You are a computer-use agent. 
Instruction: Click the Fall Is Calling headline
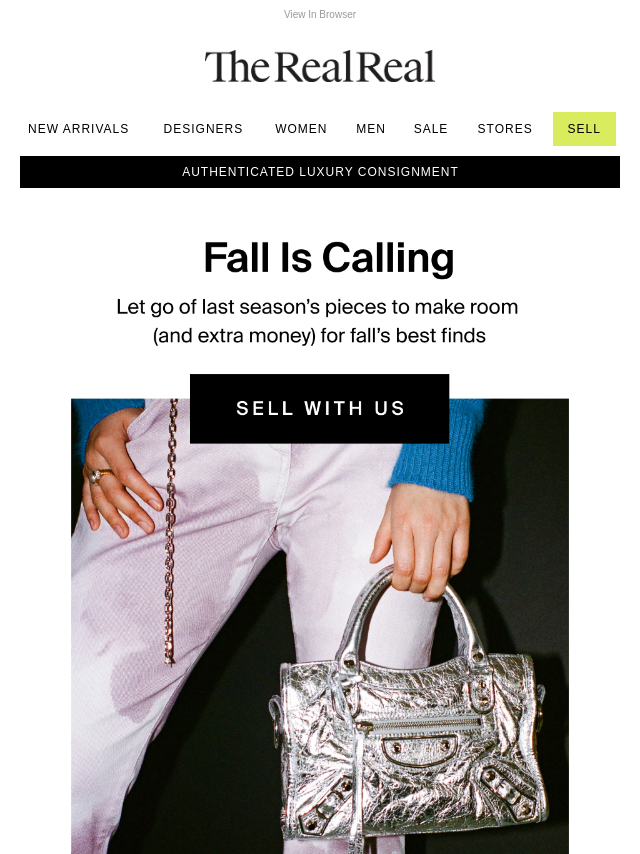328,258
